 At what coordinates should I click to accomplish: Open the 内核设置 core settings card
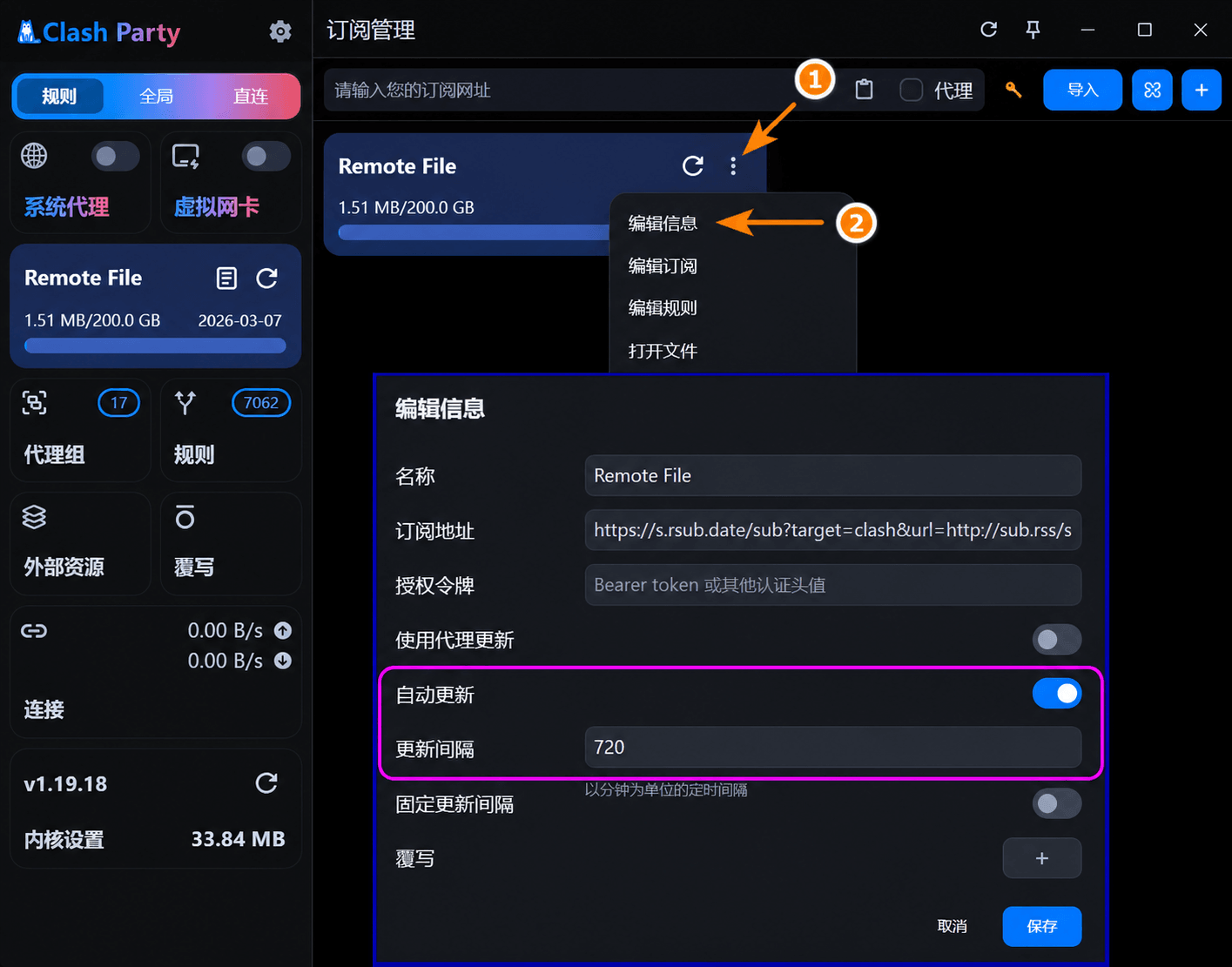point(156,809)
